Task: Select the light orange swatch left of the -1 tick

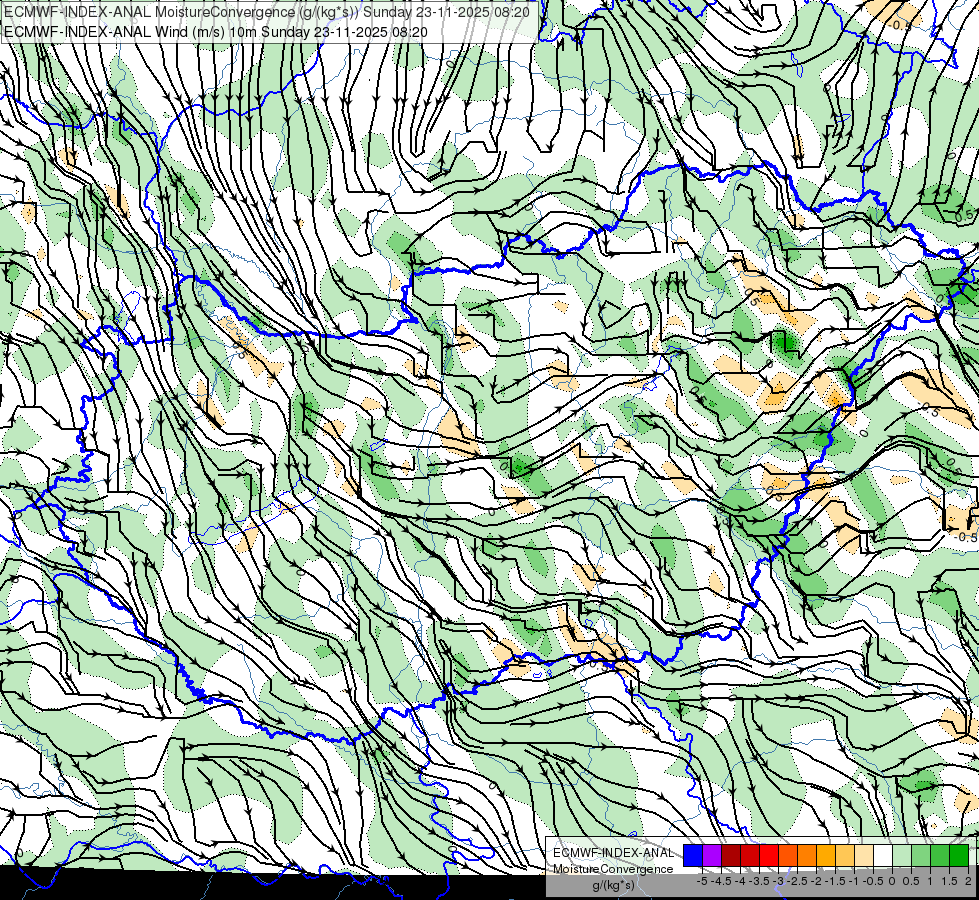Action: point(845,856)
